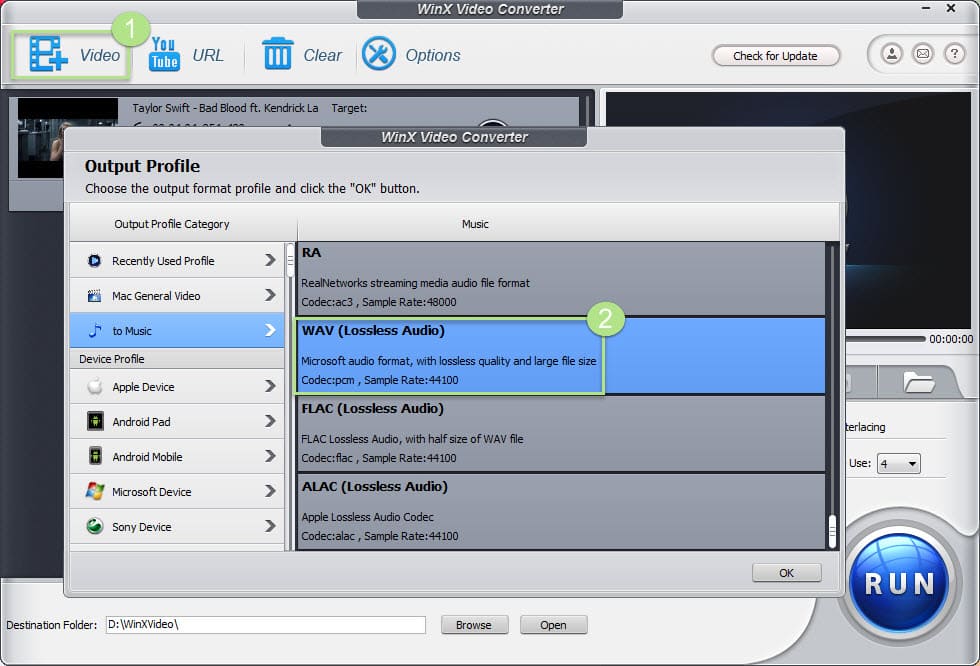Click the Sony Device icon

click(x=95, y=527)
